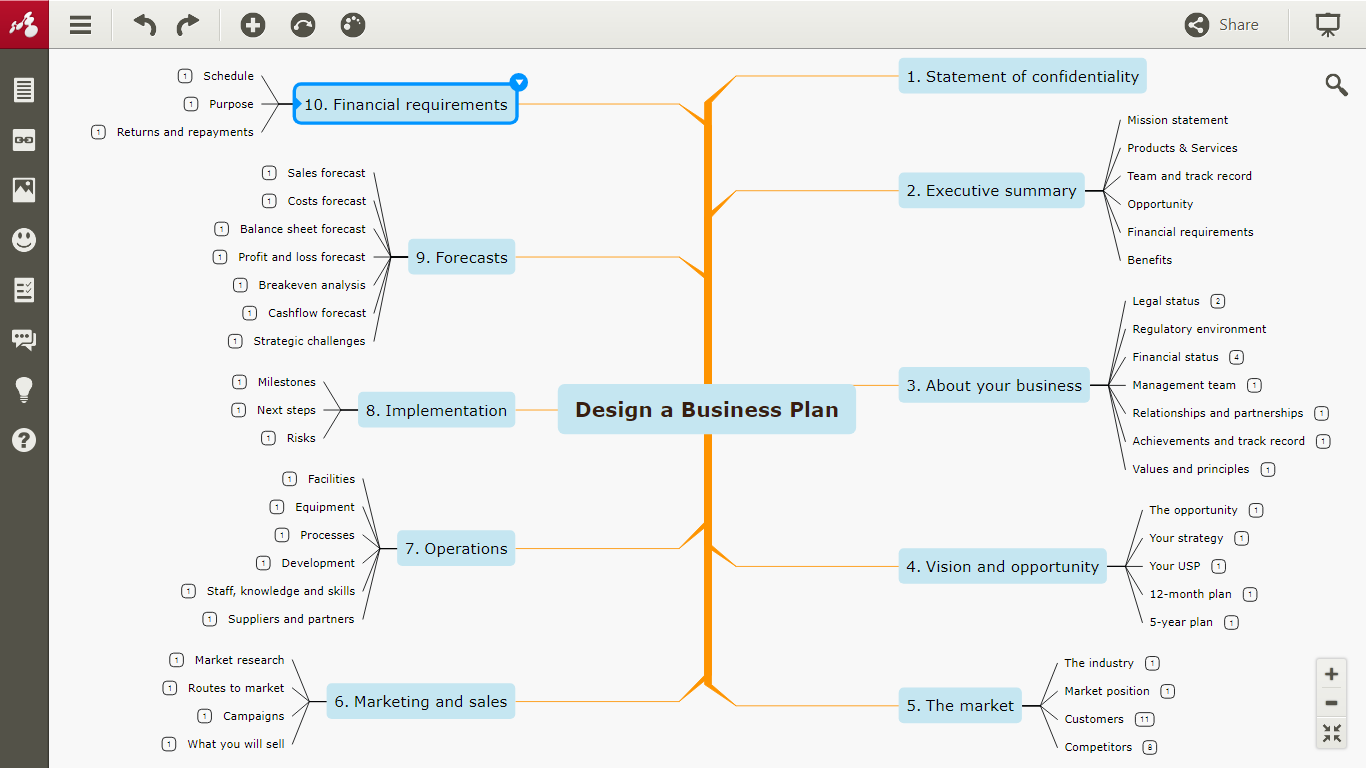Click the Share button
The height and width of the screenshot is (768, 1366).
point(1222,24)
